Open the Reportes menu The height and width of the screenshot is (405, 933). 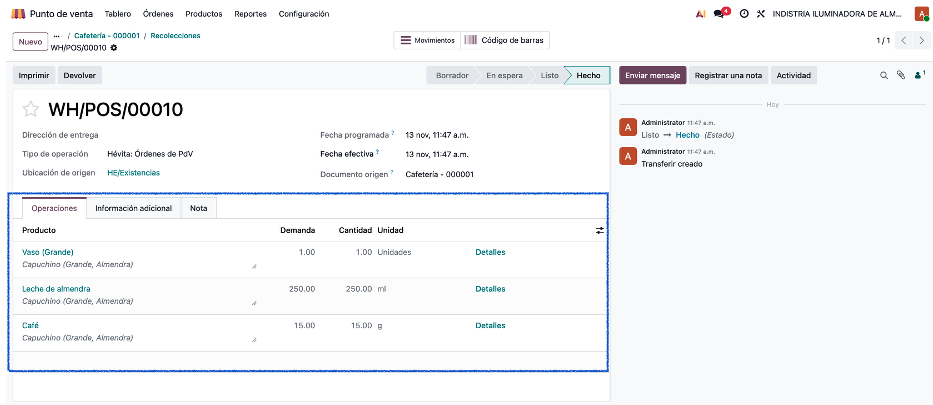pyautogui.click(x=250, y=14)
